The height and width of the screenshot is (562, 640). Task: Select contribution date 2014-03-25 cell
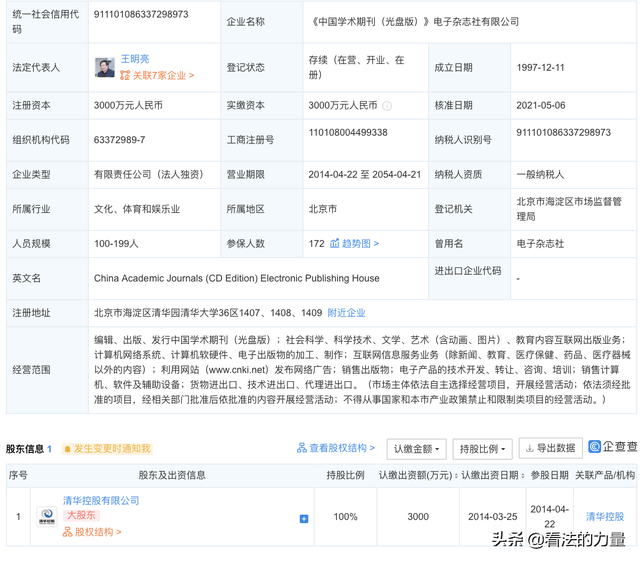tap(493, 517)
